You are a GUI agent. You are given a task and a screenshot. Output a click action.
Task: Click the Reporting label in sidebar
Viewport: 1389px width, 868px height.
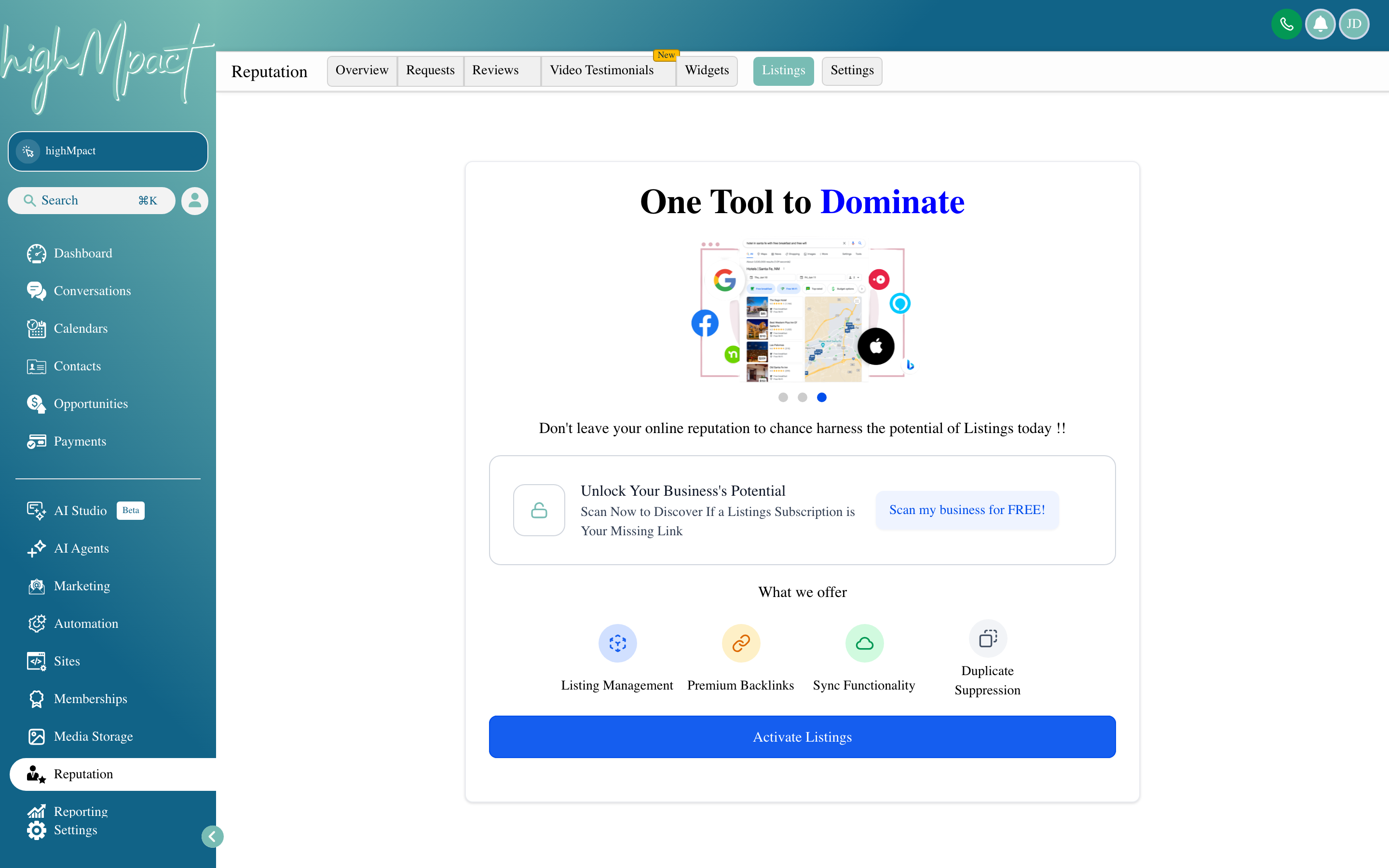pyautogui.click(x=81, y=811)
